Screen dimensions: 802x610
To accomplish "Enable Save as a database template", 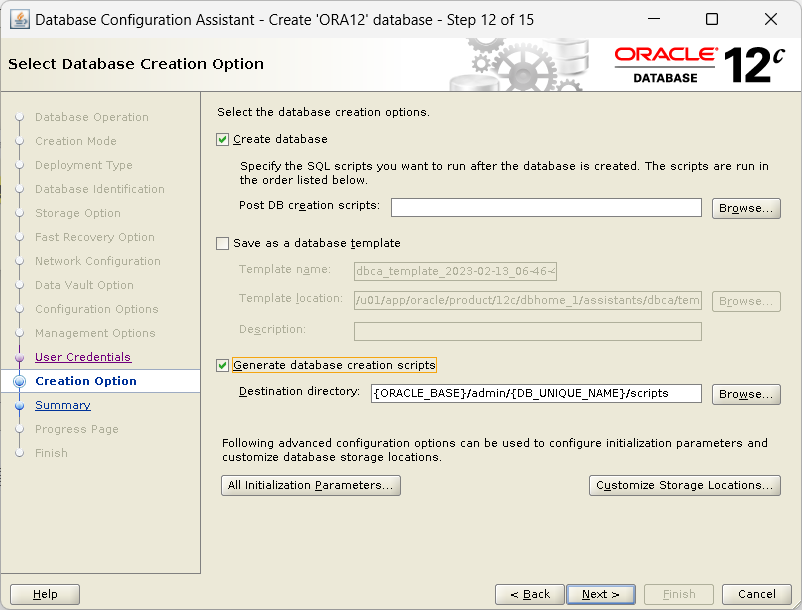I will coord(222,243).
